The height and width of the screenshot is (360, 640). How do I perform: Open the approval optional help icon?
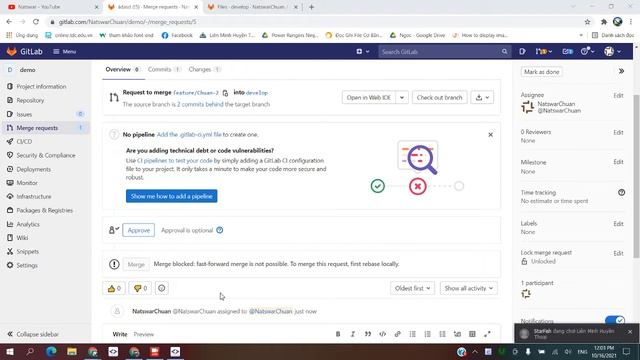point(220,230)
